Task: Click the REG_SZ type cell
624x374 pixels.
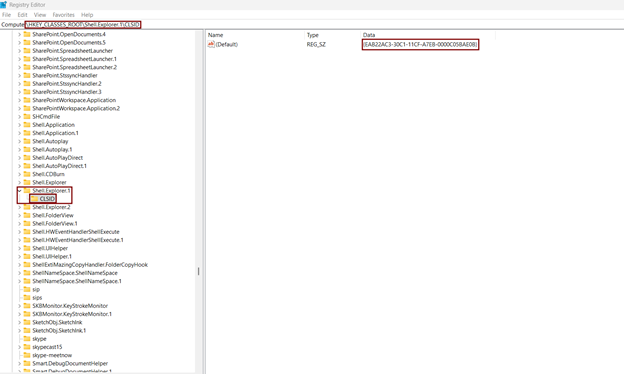Action: pyautogui.click(x=316, y=44)
